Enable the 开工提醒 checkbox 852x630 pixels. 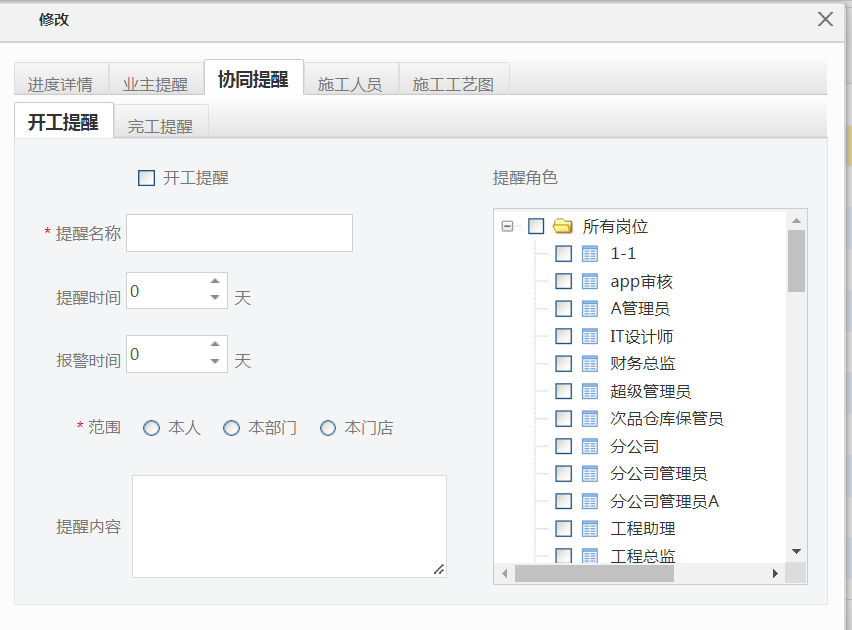pos(147,178)
